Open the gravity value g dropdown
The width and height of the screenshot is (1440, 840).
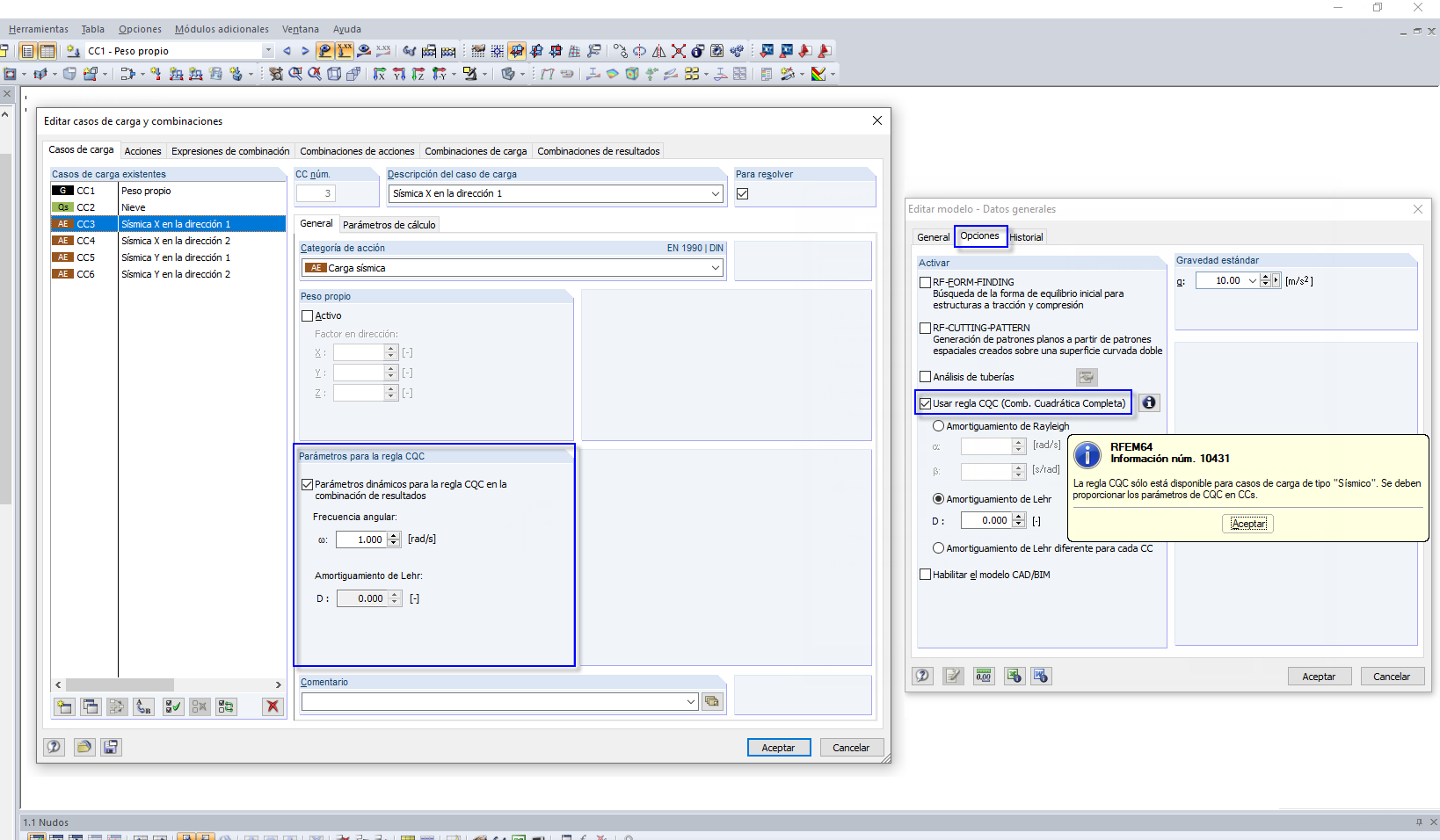[1252, 281]
